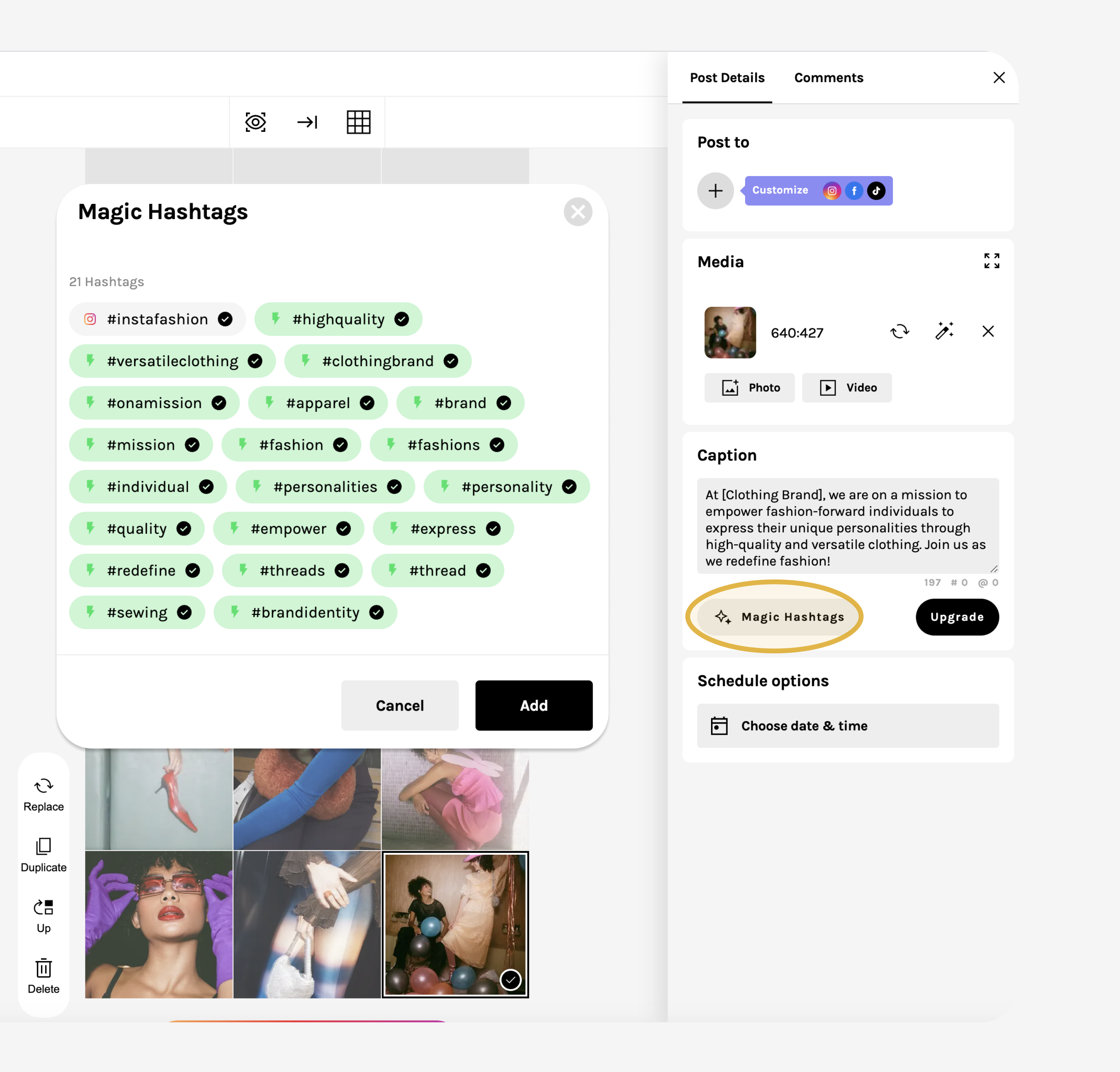Click the replace media circular arrows icon
Viewport: 1120px width, 1072px height.
pos(899,331)
